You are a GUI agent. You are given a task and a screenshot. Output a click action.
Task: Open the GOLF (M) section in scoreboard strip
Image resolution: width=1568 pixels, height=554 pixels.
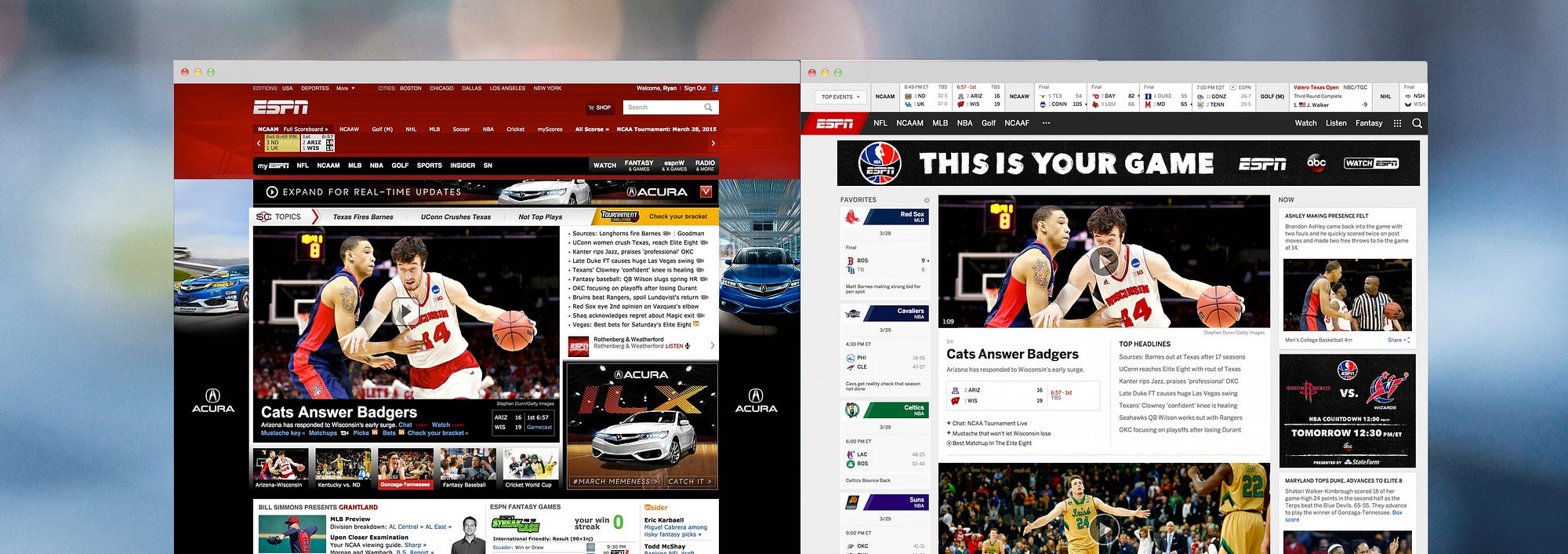pyautogui.click(x=1272, y=97)
